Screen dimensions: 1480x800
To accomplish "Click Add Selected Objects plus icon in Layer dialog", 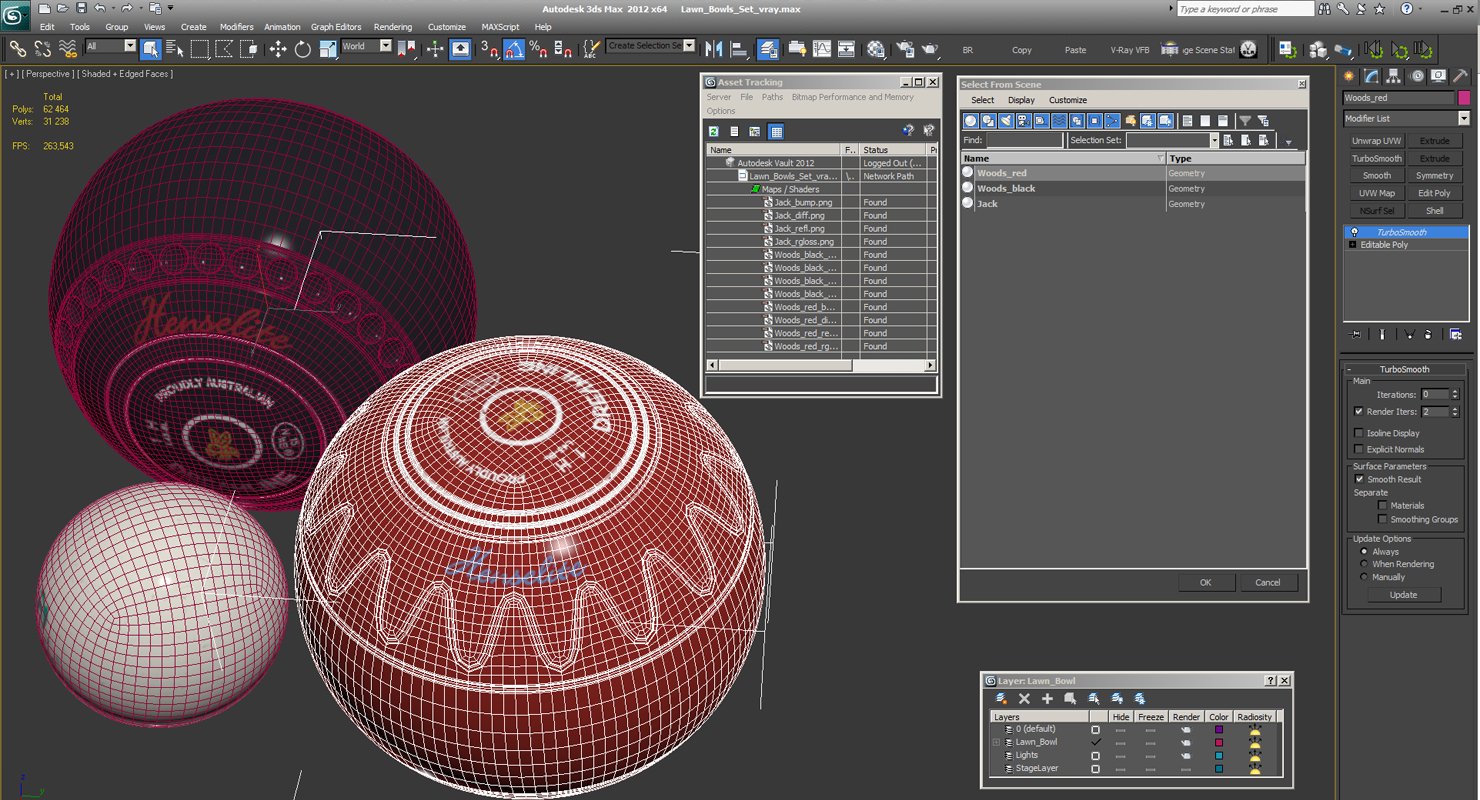I will pos(1047,699).
